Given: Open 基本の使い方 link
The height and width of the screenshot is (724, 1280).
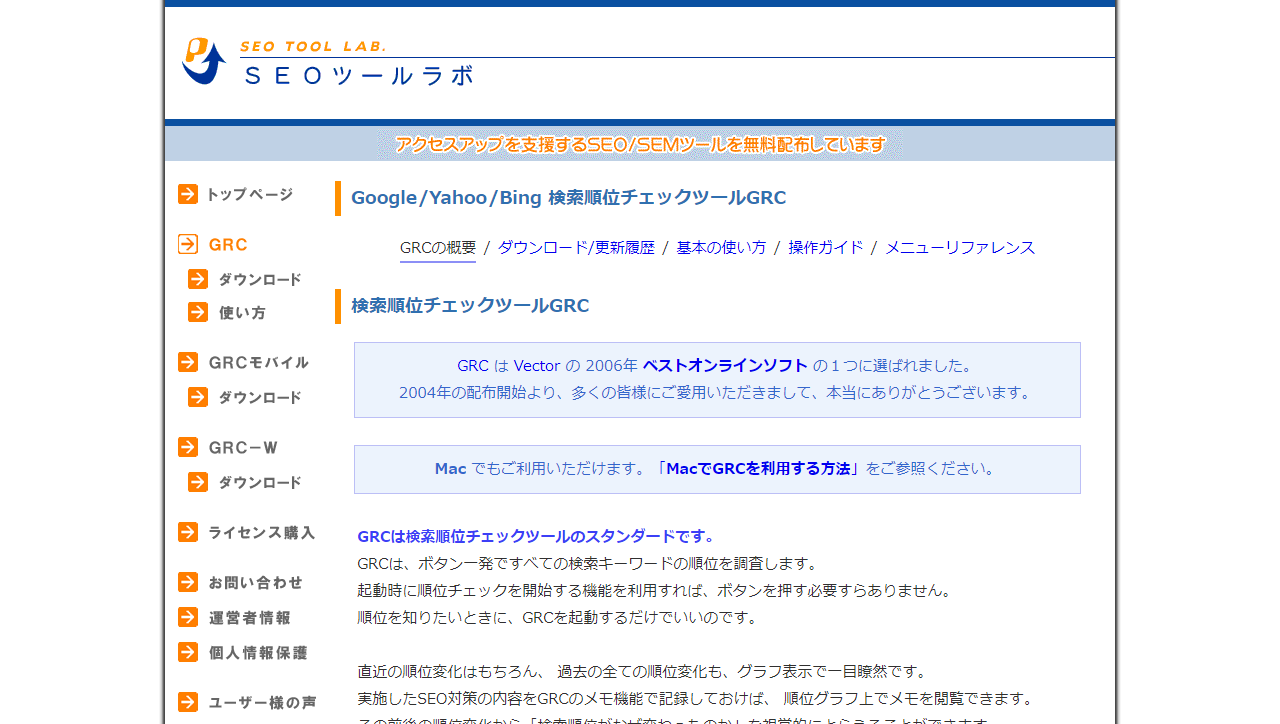Looking at the screenshot, I should coord(721,248).
